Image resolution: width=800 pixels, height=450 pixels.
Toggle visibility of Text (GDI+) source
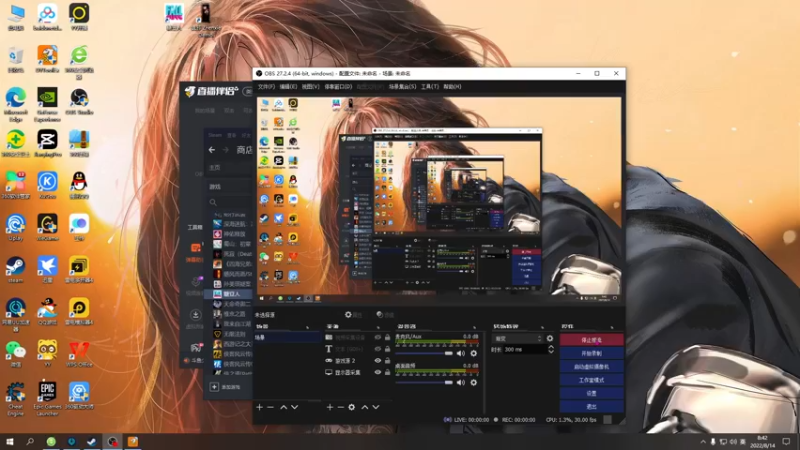378,349
